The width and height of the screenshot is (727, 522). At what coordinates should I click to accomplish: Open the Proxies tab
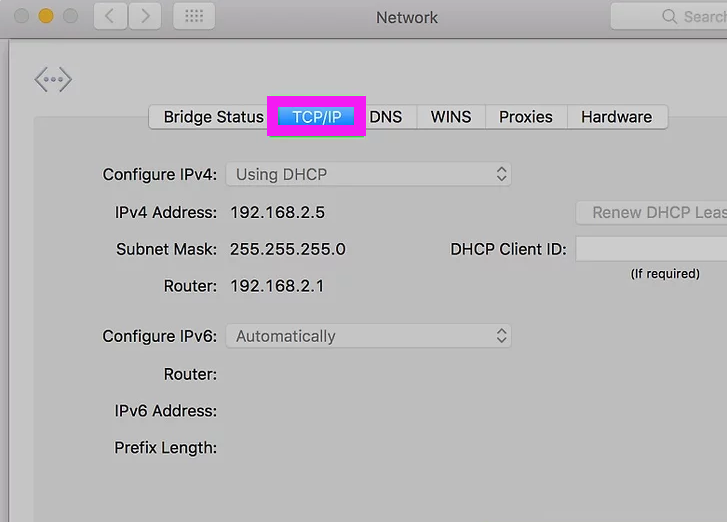pyautogui.click(x=526, y=117)
